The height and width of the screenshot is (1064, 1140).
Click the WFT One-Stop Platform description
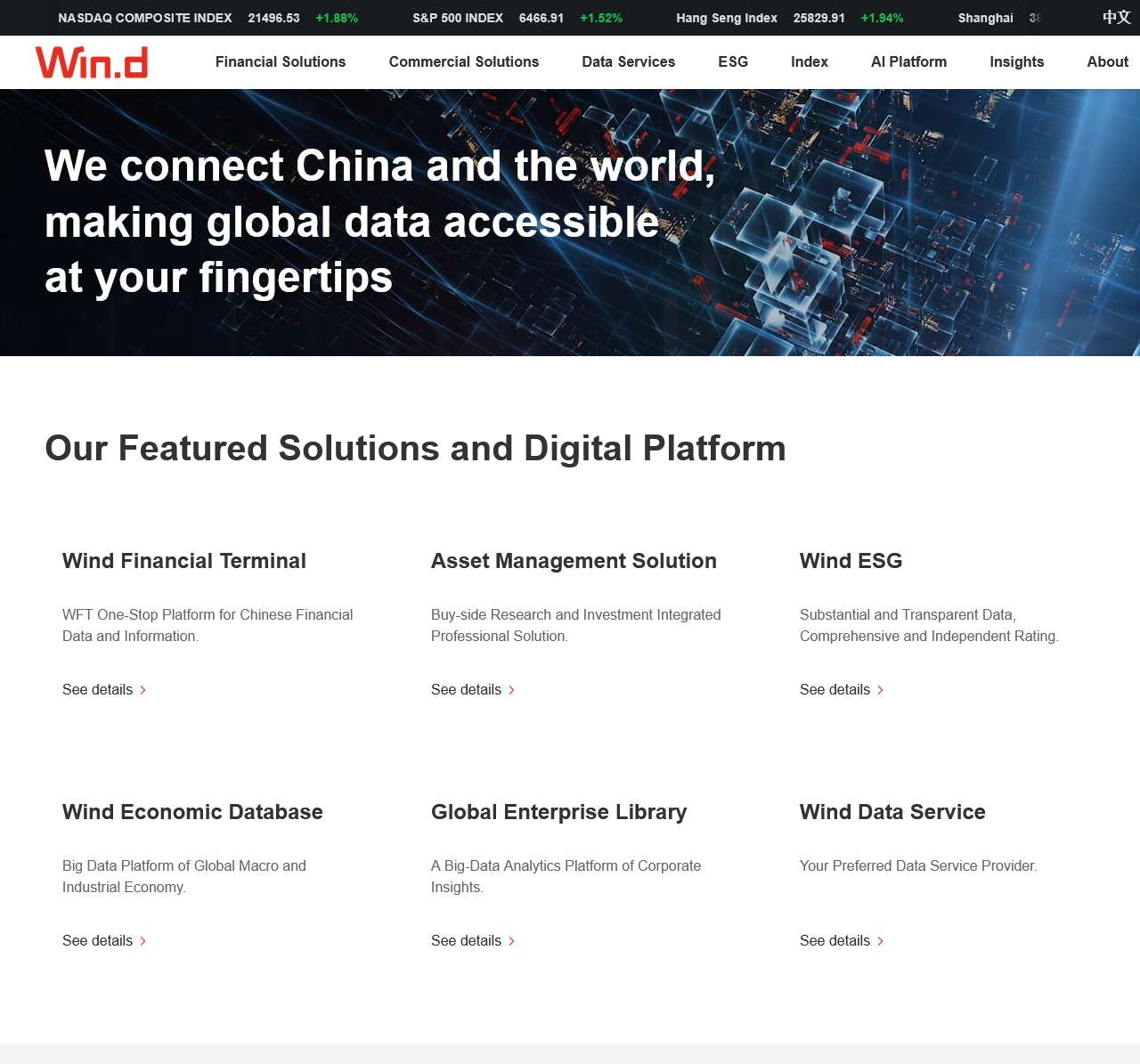coord(208,625)
